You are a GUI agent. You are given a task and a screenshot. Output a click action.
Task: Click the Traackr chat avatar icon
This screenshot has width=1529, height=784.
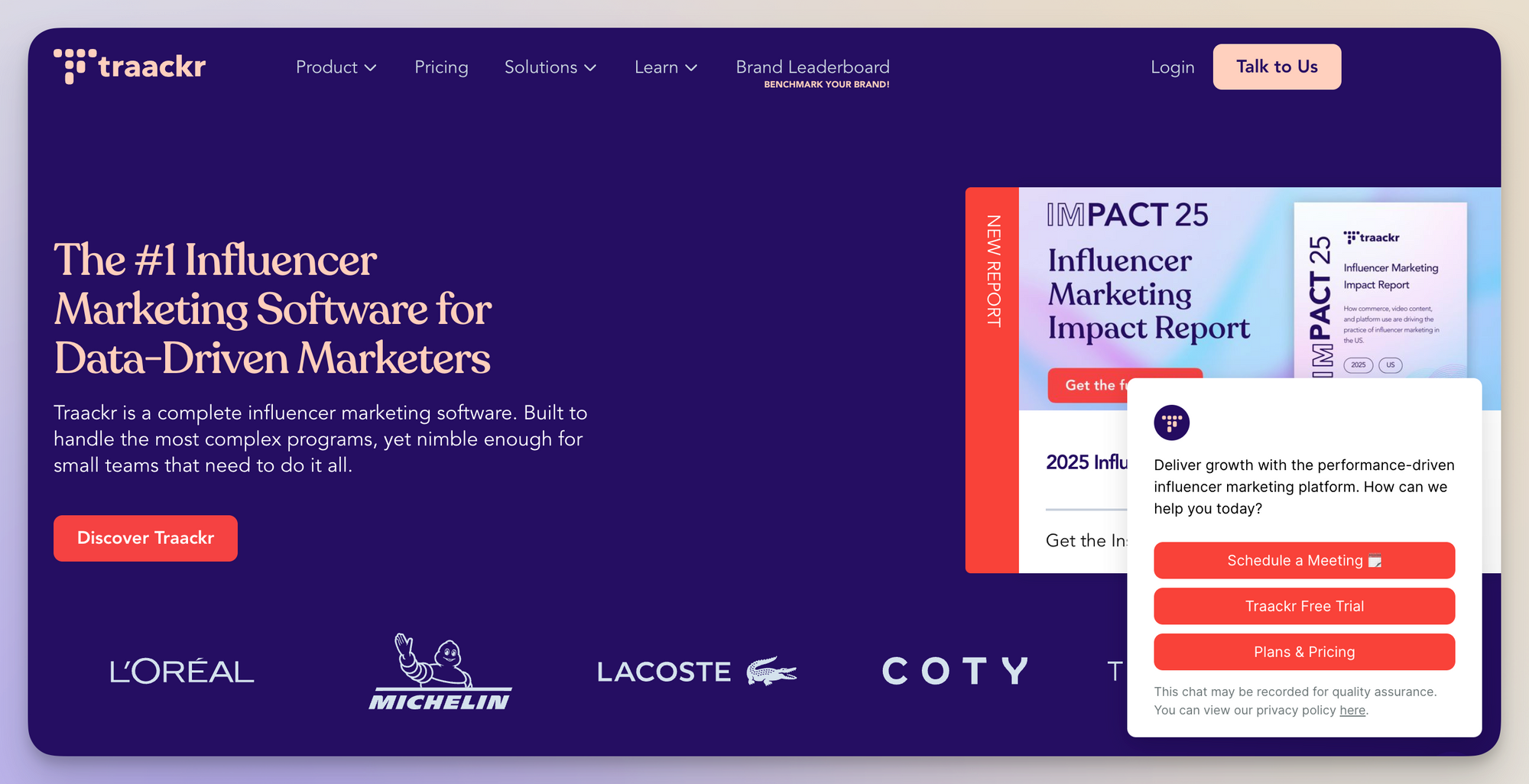(x=1171, y=423)
